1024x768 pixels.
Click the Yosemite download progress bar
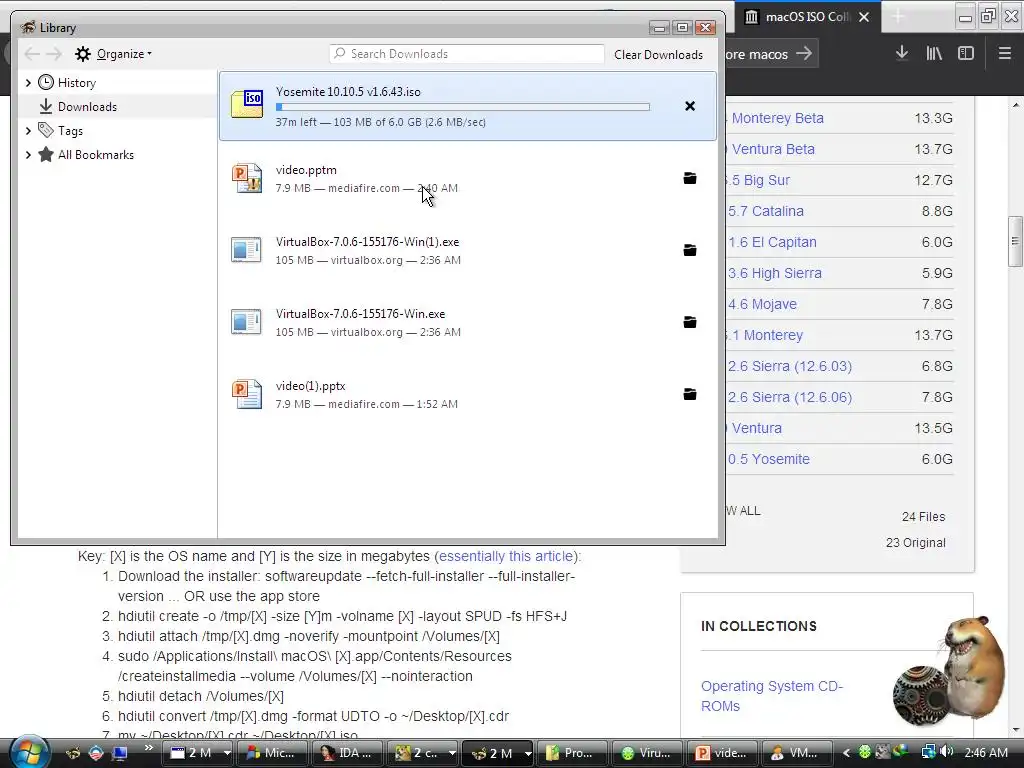point(462,106)
